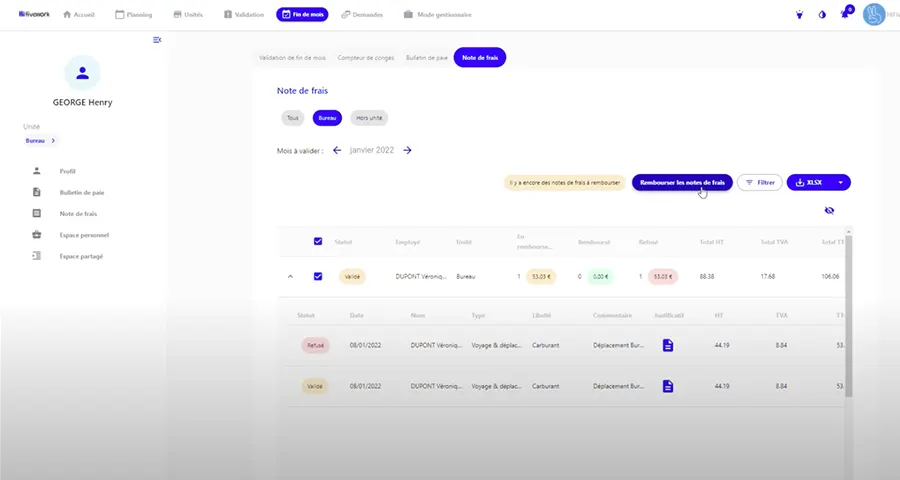This screenshot has width=900, height=480.
Task: Click the Refusé 53.03 € amount badge
Action: tap(662, 277)
